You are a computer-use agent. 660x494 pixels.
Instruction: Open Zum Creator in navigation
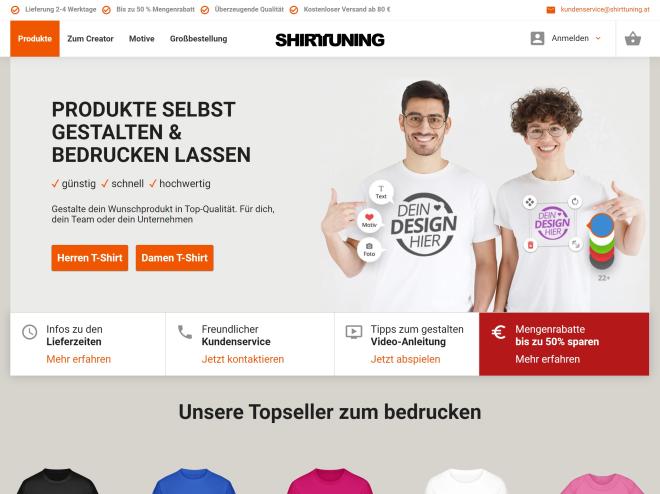90,39
